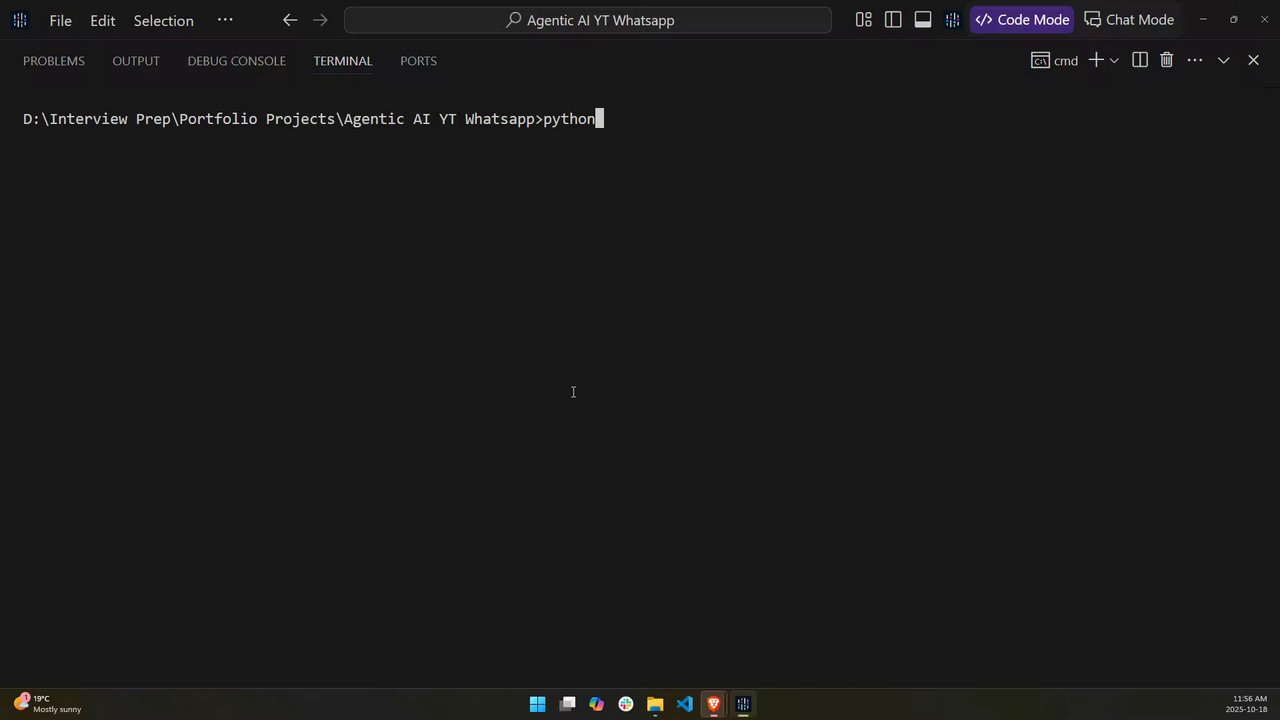
Task: Open Slack from the taskbar
Action: coord(626,704)
